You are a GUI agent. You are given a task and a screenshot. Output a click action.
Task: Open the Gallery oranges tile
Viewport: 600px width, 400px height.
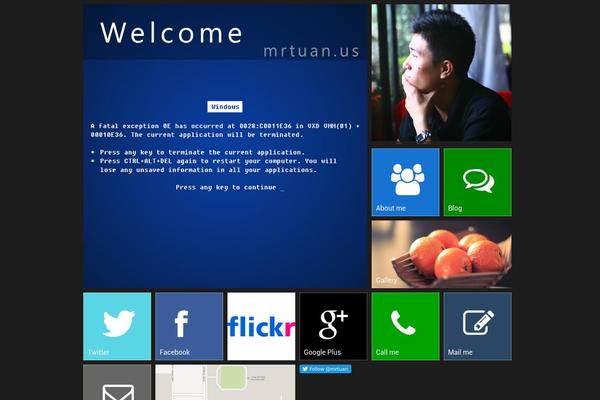pos(442,254)
